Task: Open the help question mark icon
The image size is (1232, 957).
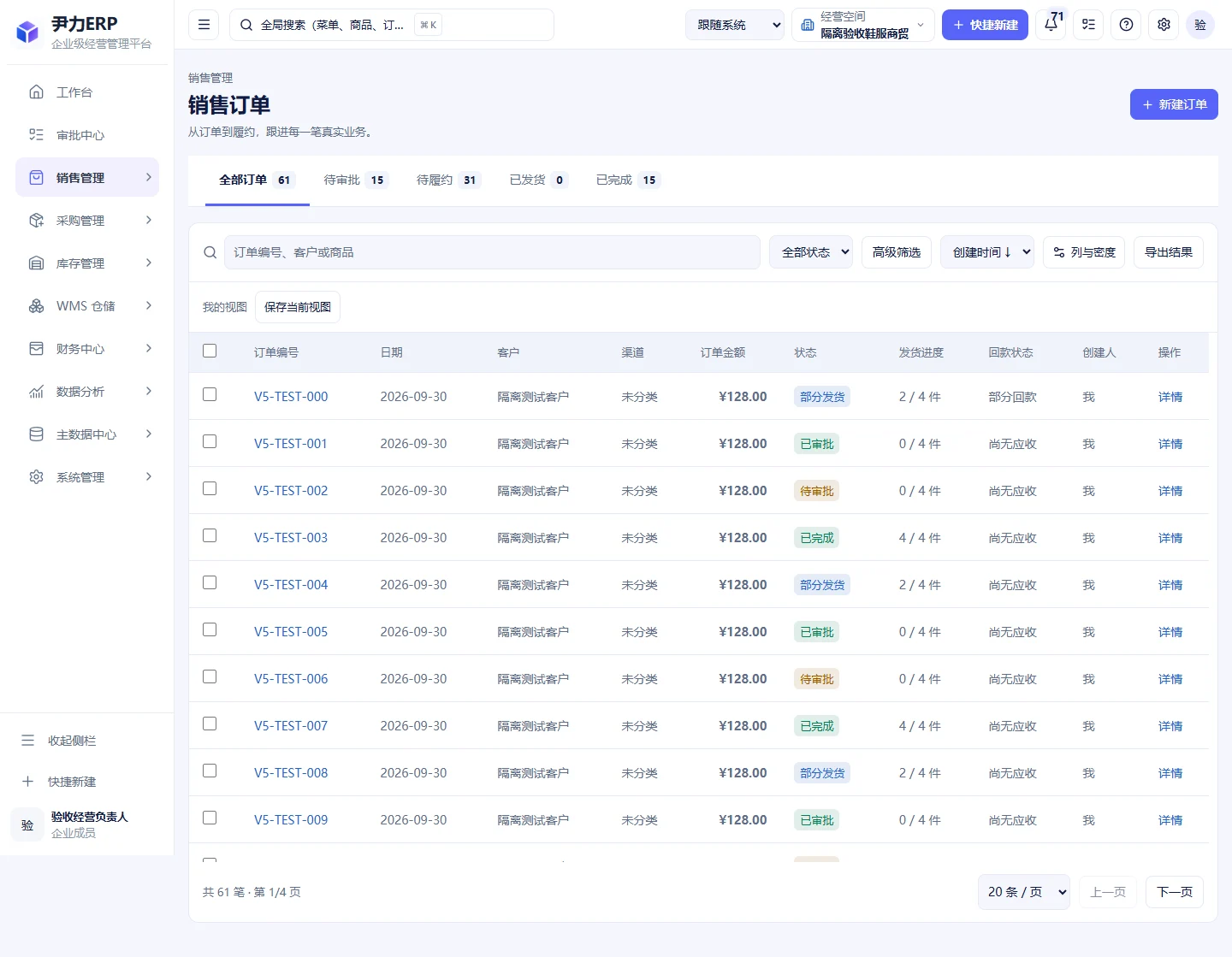Action: pyautogui.click(x=1126, y=25)
